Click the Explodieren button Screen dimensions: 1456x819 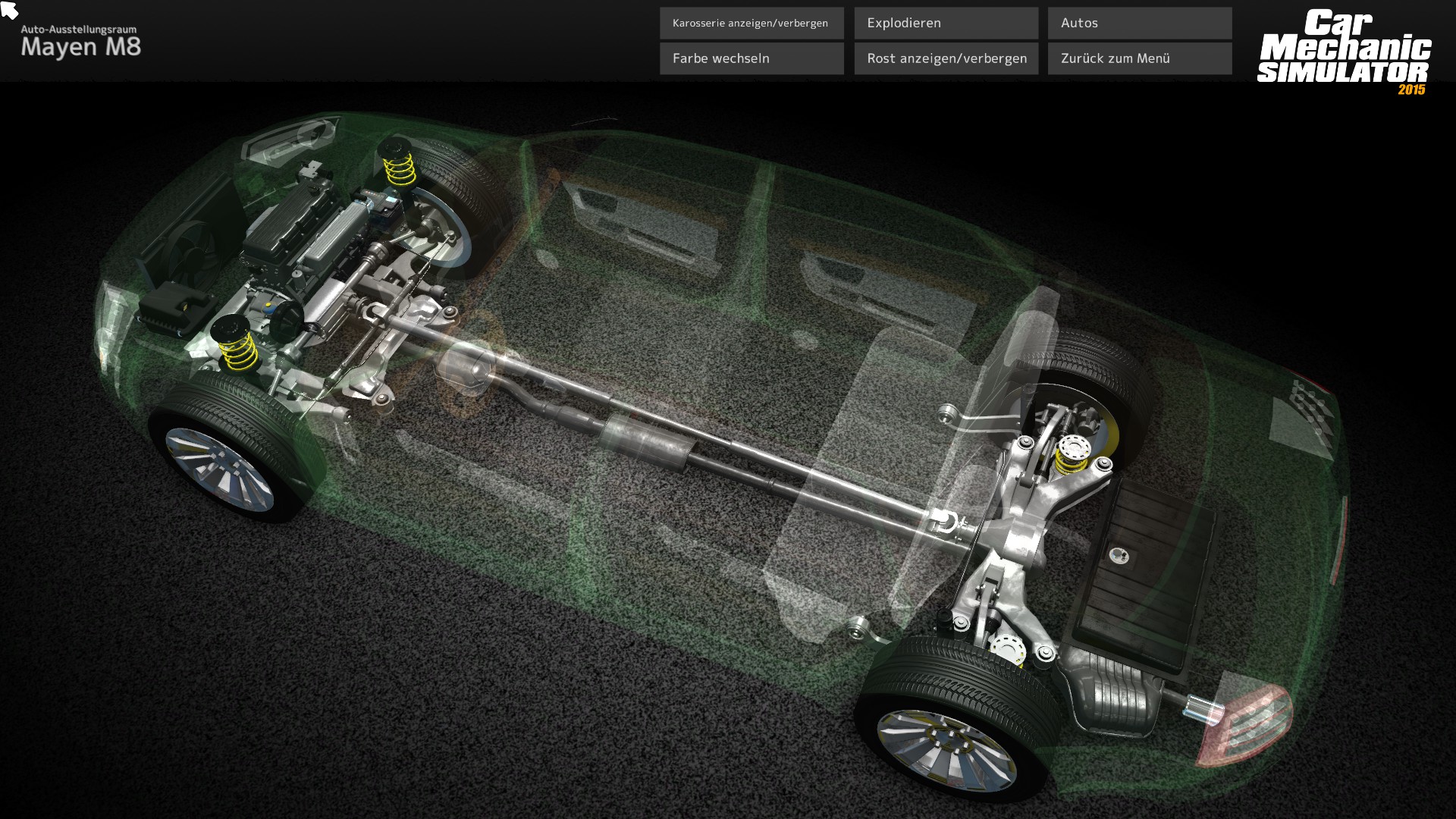(x=946, y=24)
